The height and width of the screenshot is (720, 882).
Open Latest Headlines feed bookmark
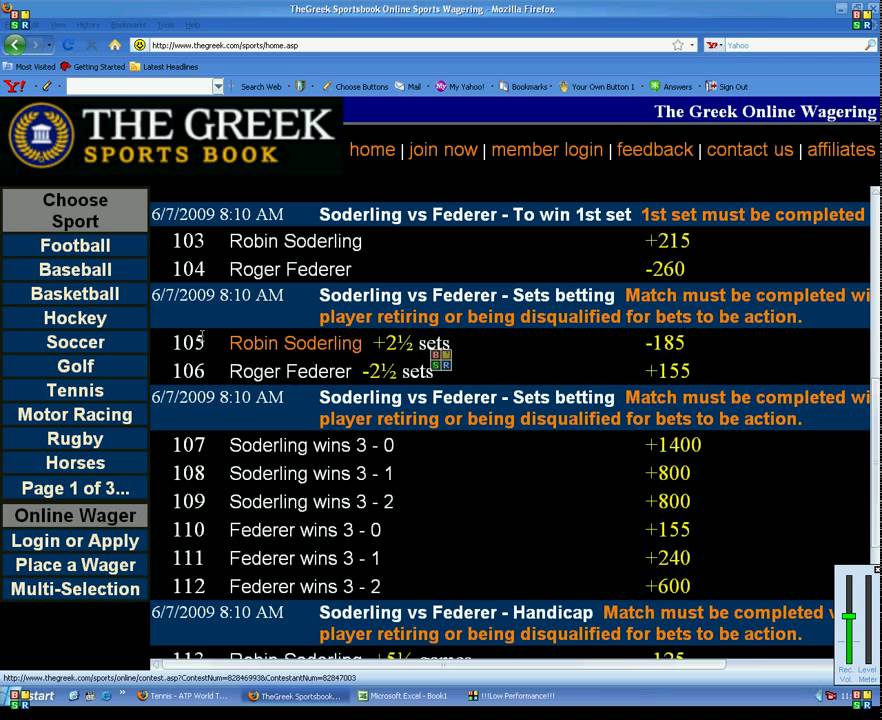point(164,67)
